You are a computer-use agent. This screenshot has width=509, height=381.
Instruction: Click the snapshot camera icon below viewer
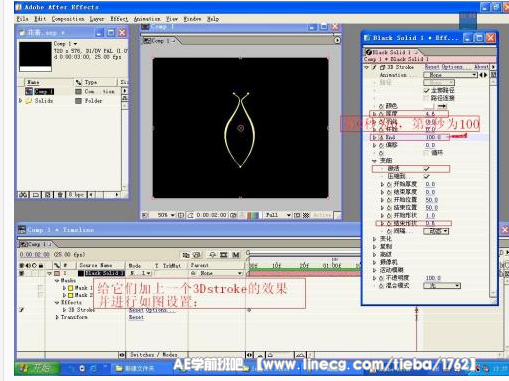tap(233, 215)
